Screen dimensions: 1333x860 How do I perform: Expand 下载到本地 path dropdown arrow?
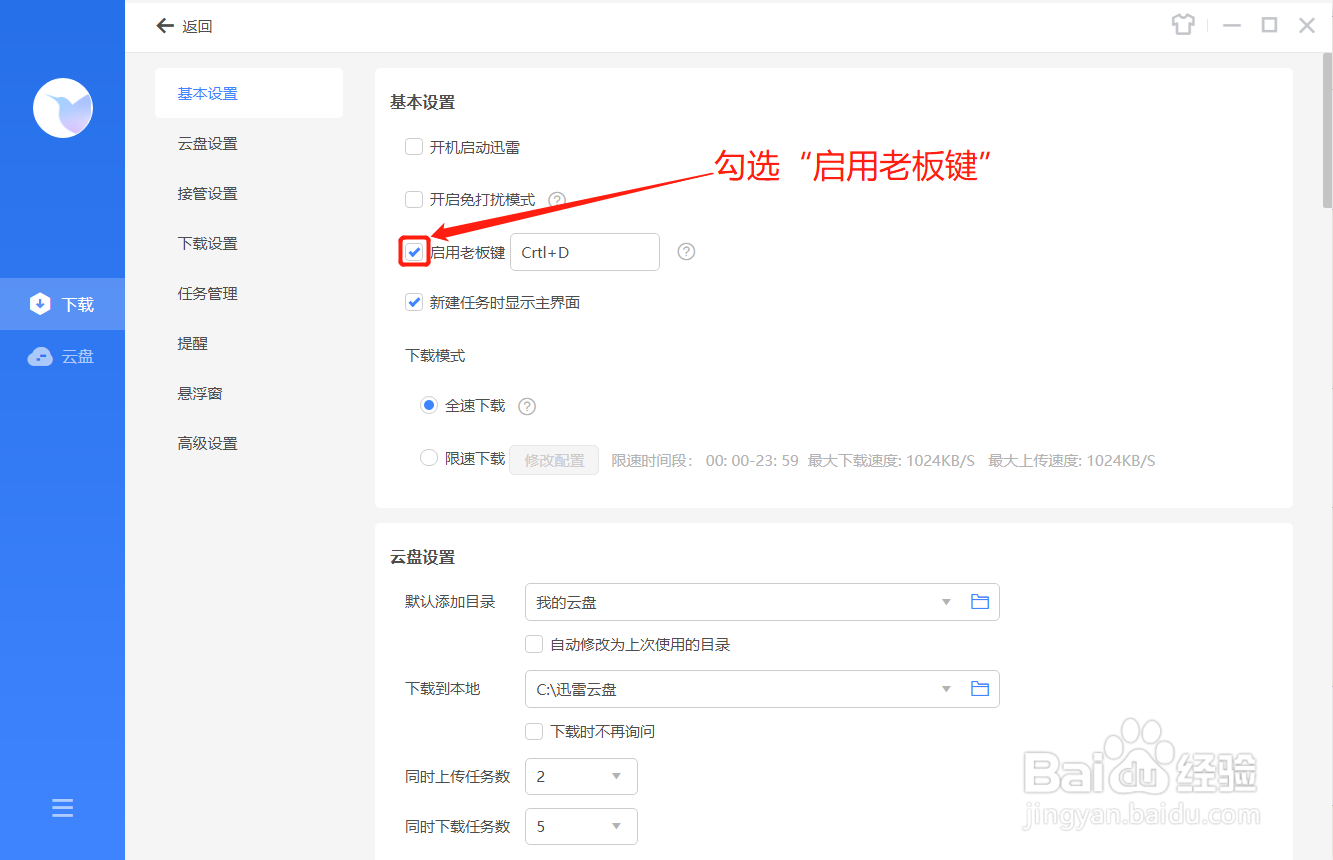point(946,689)
